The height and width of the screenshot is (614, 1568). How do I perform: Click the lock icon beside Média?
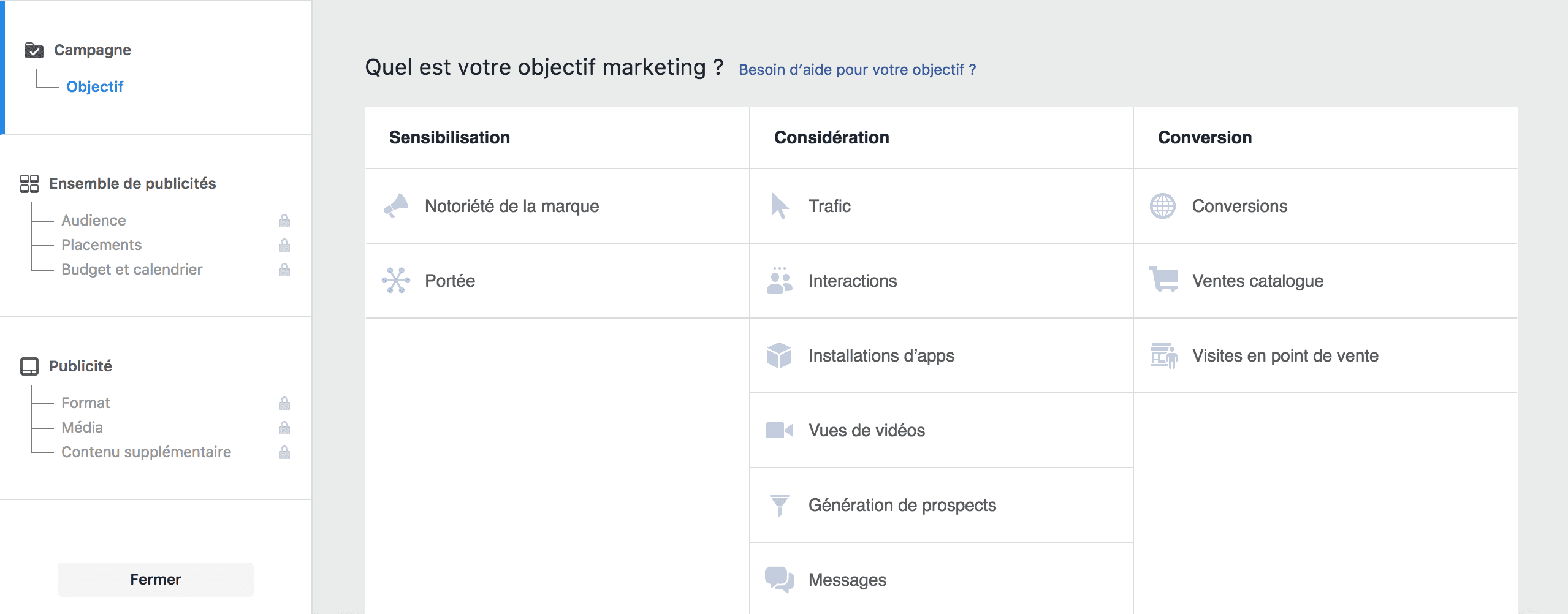284,428
